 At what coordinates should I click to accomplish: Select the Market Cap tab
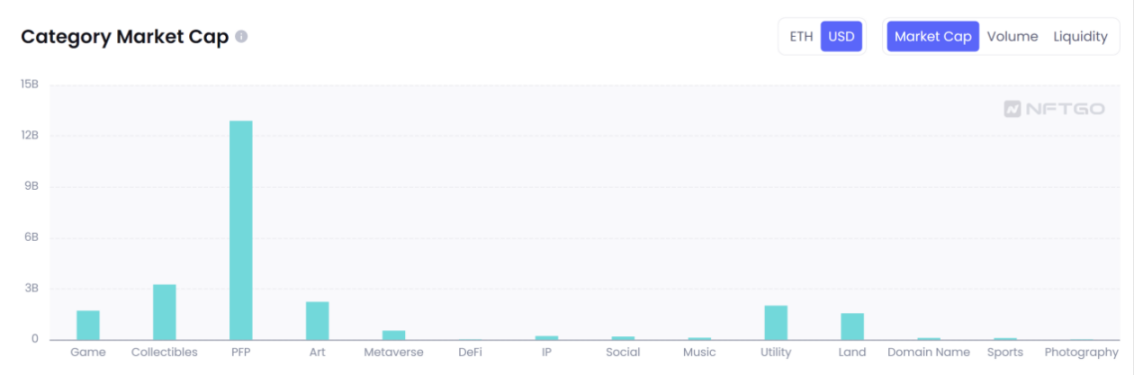(x=933, y=36)
